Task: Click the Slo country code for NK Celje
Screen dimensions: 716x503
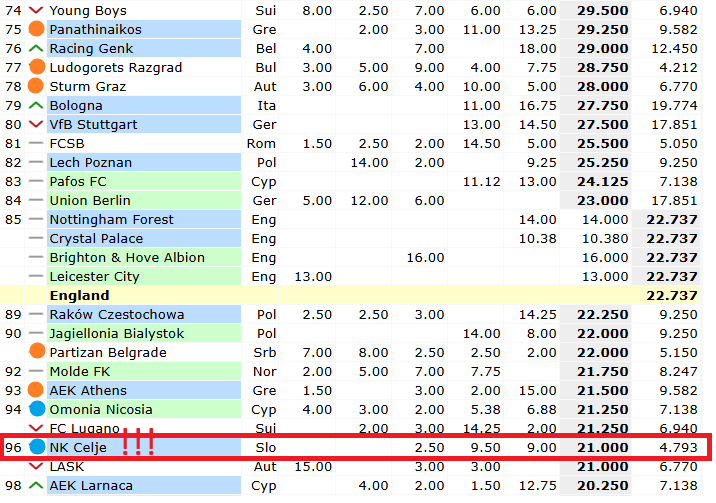Action: [265, 448]
